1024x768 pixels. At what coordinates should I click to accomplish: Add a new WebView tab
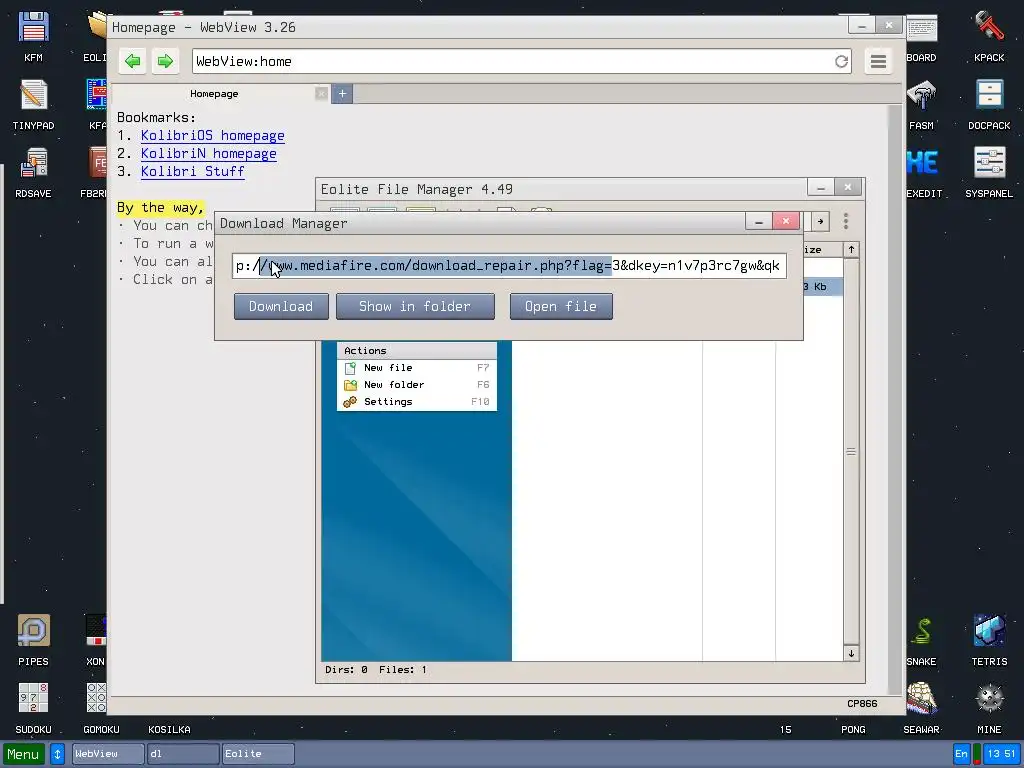coord(342,93)
